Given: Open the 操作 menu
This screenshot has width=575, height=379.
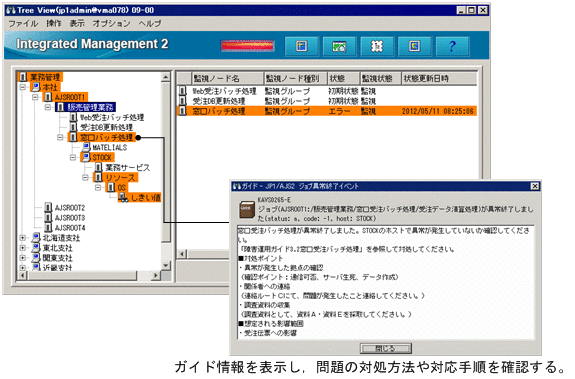Looking at the screenshot, I should (54, 23).
